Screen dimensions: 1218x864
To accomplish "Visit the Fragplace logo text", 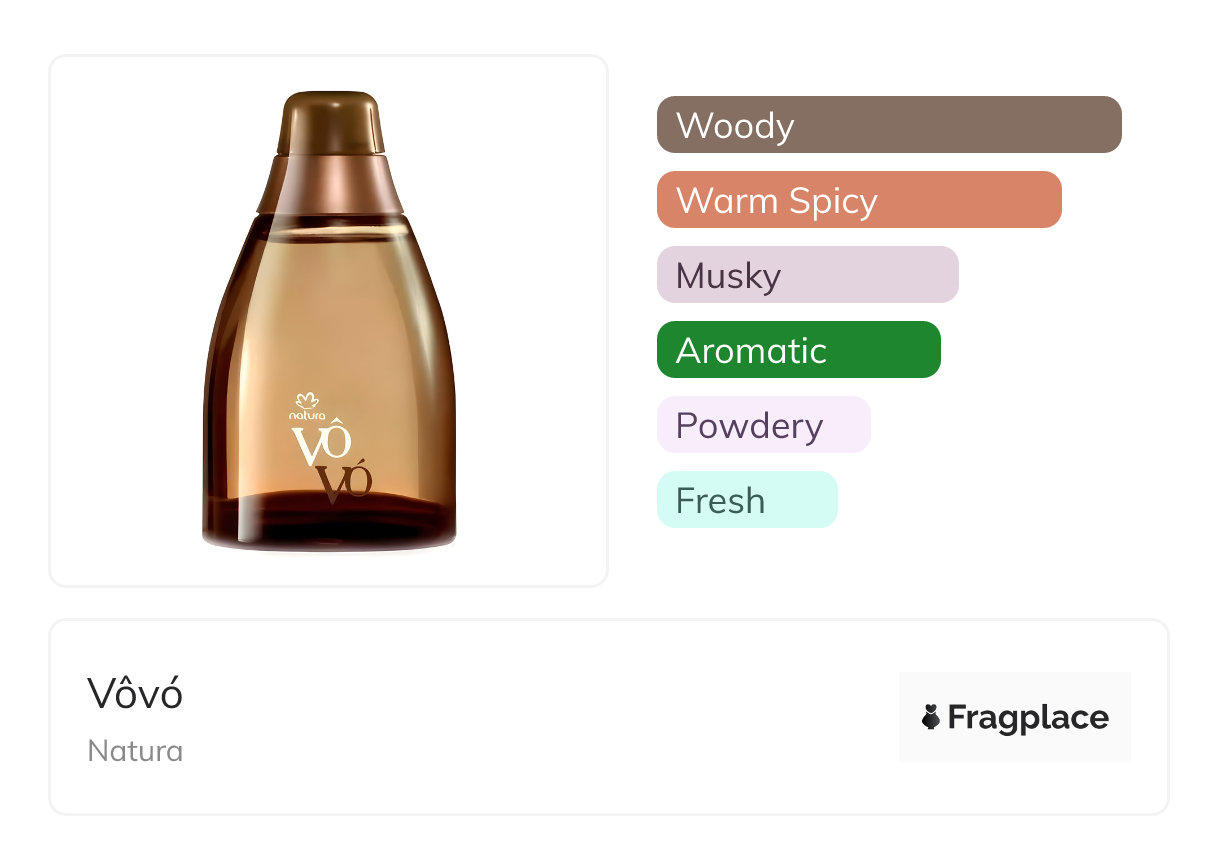I will 1027,718.
